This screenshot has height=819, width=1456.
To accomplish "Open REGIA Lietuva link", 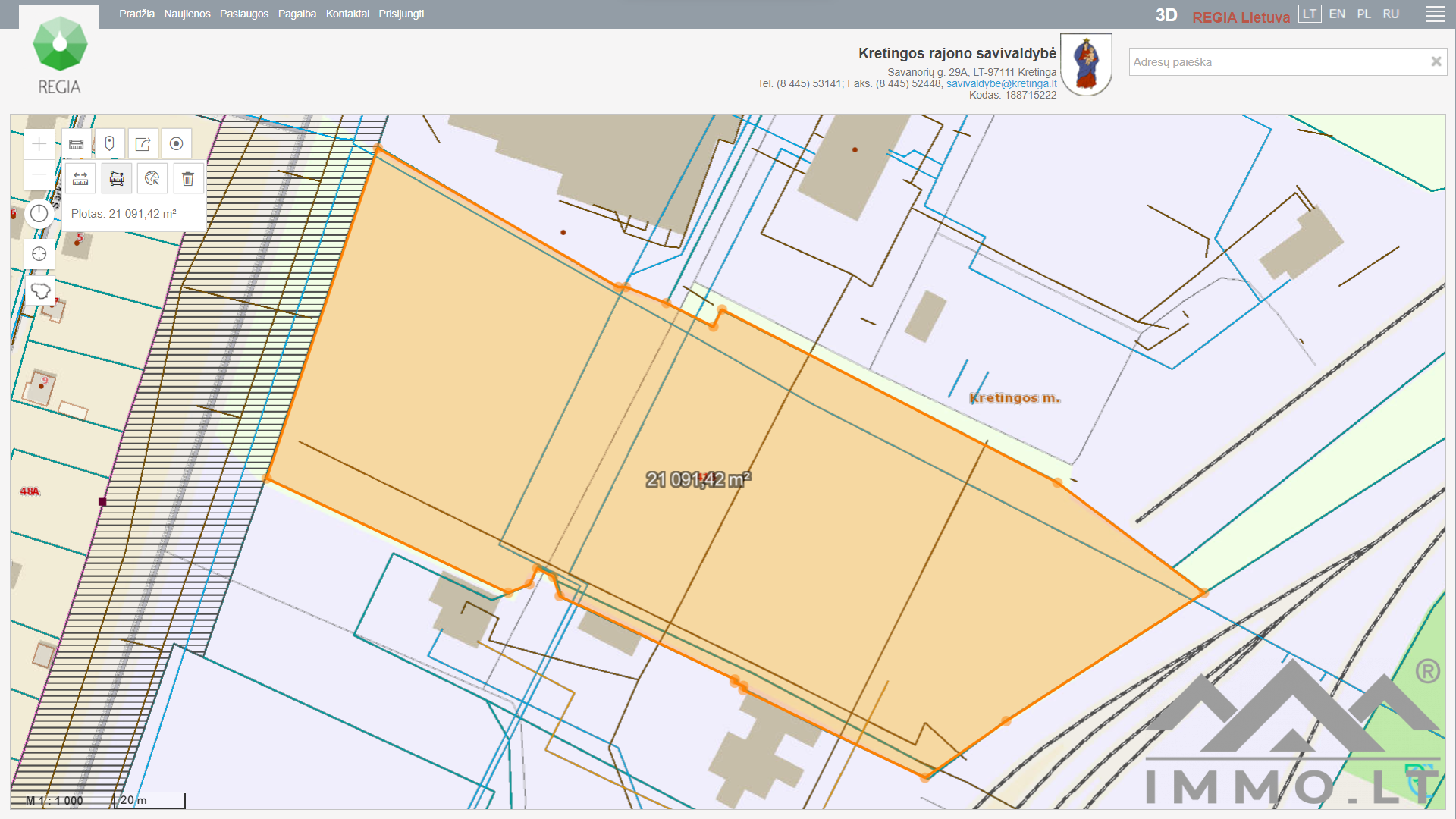I will pyautogui.click(x=1241, y=17).
